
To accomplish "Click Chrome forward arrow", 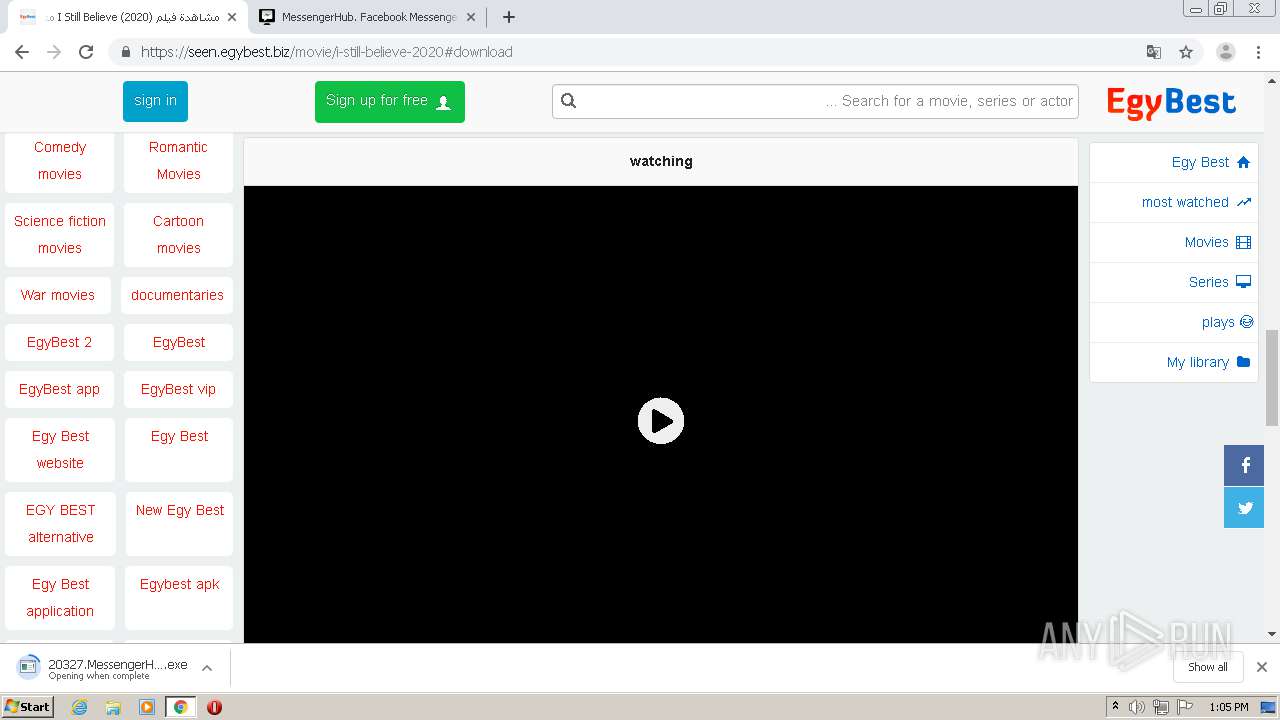I will (54, 52).
